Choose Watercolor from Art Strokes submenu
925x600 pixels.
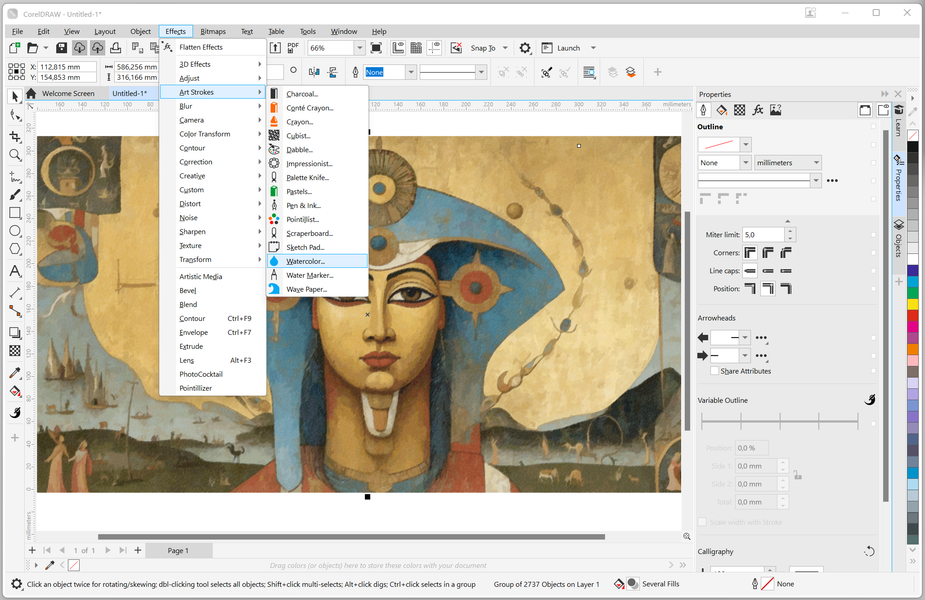coord(305,261)
